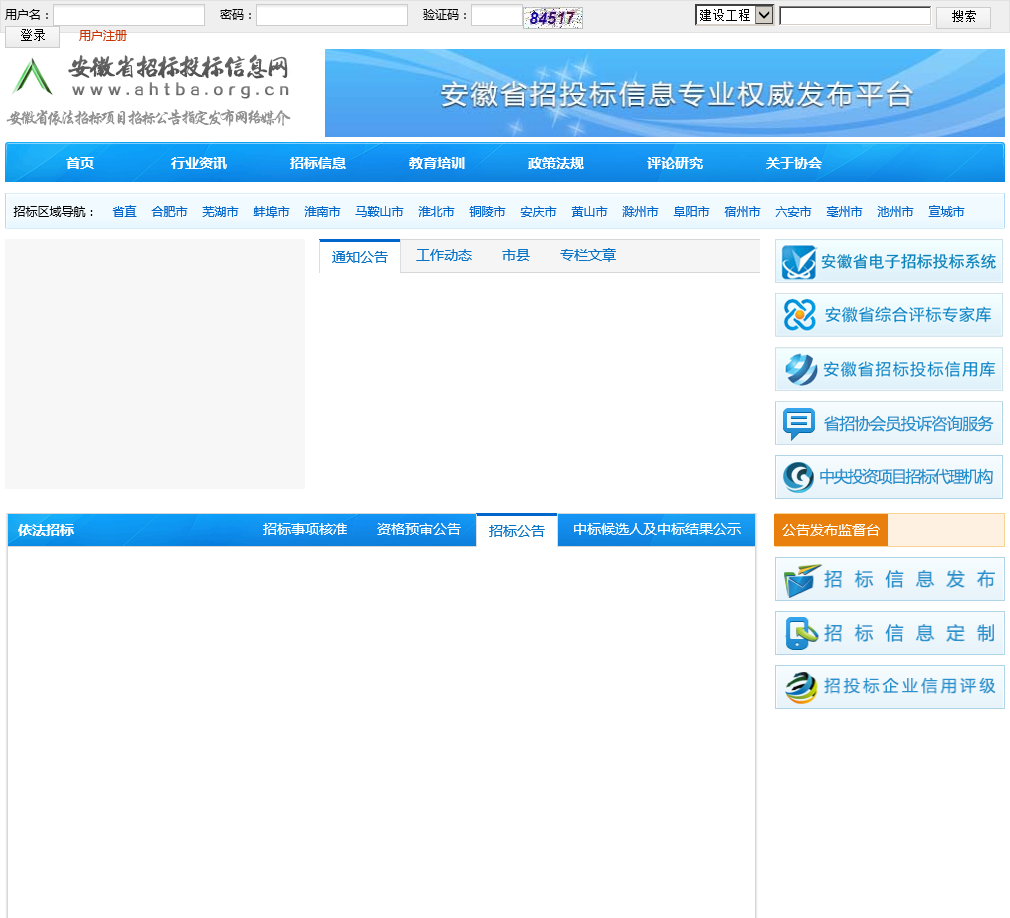This screenshot has width=1010, height=918.
Task: Switch to the 招标事项核准 tab
Action: (305, 529)
